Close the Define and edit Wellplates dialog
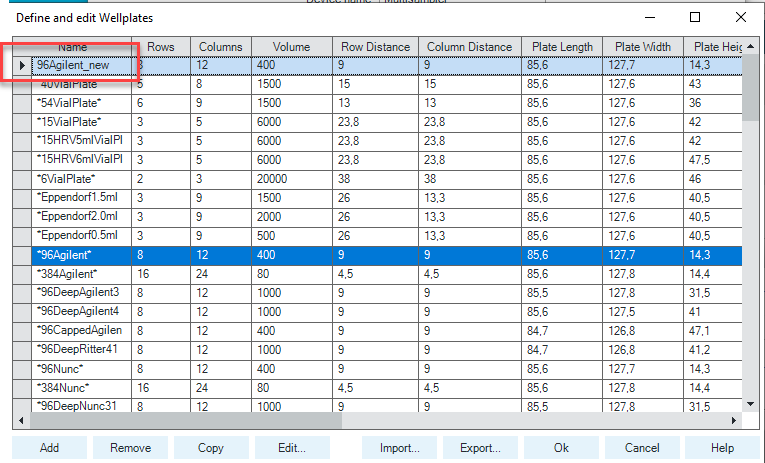The image size is (765, 463). click(x=741, y=18)
